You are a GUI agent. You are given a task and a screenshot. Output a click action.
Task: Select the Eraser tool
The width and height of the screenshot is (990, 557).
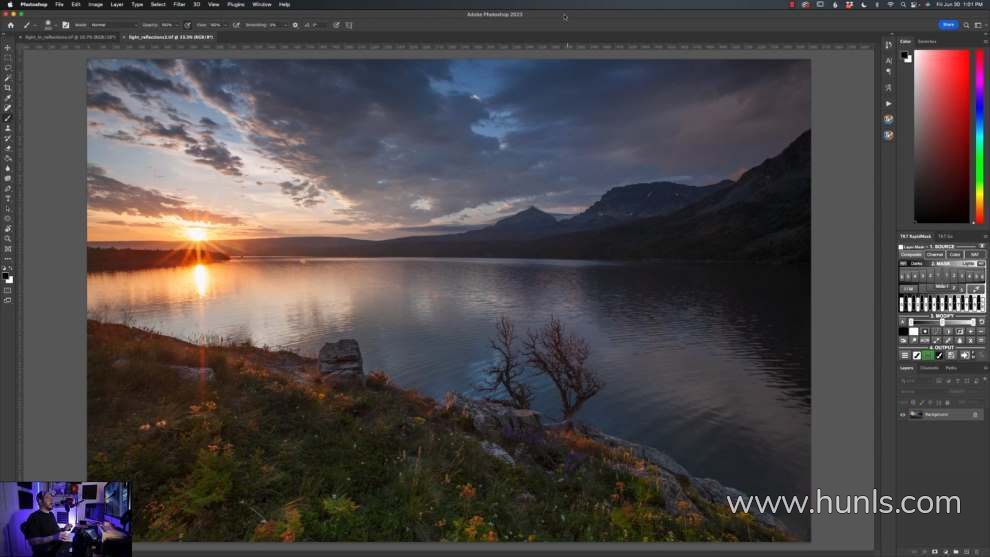pyautogui.click(x=8, y=148)
